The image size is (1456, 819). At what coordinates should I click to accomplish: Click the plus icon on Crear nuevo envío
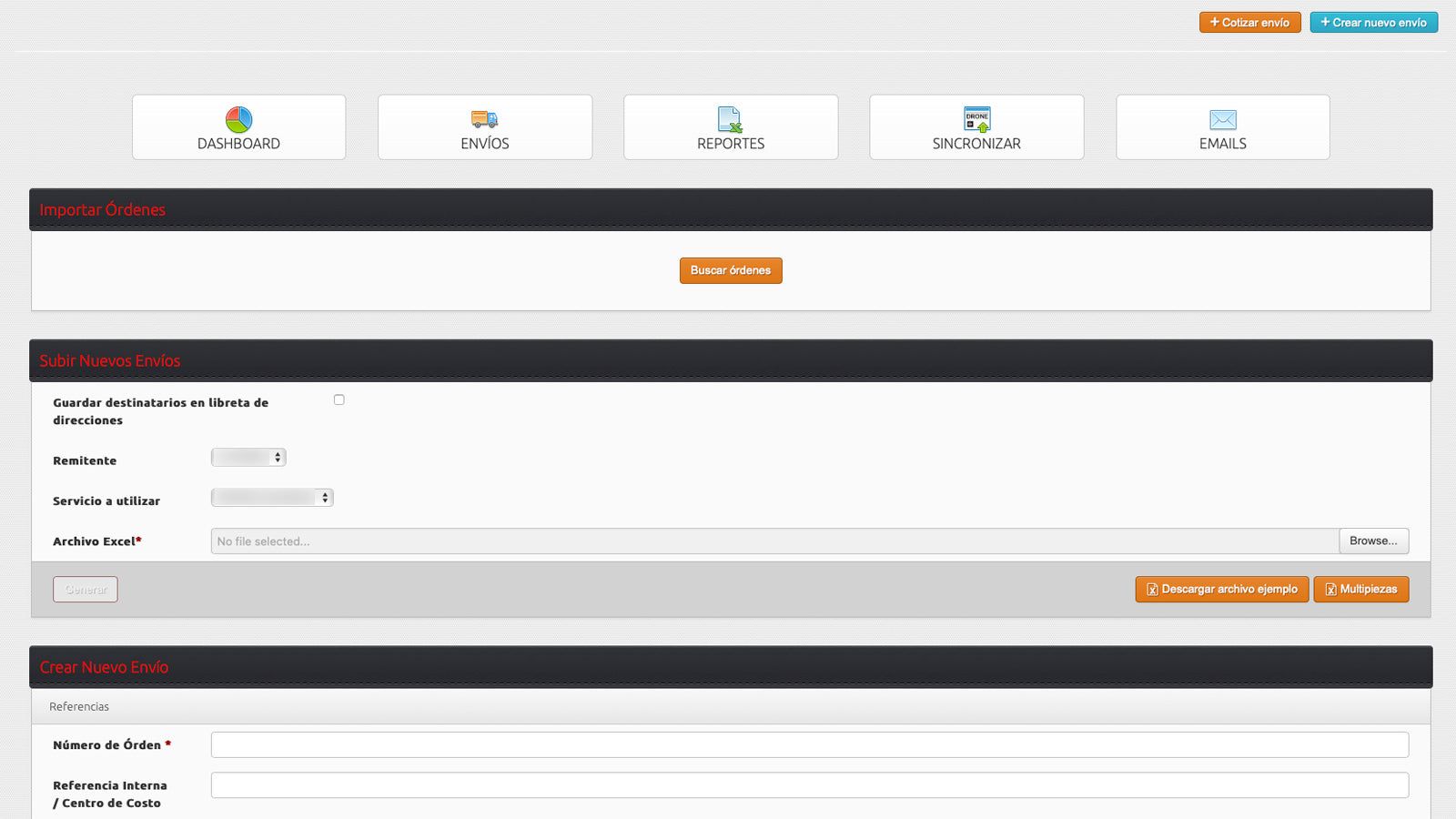pyautogui.click(x=1325, y=22)
